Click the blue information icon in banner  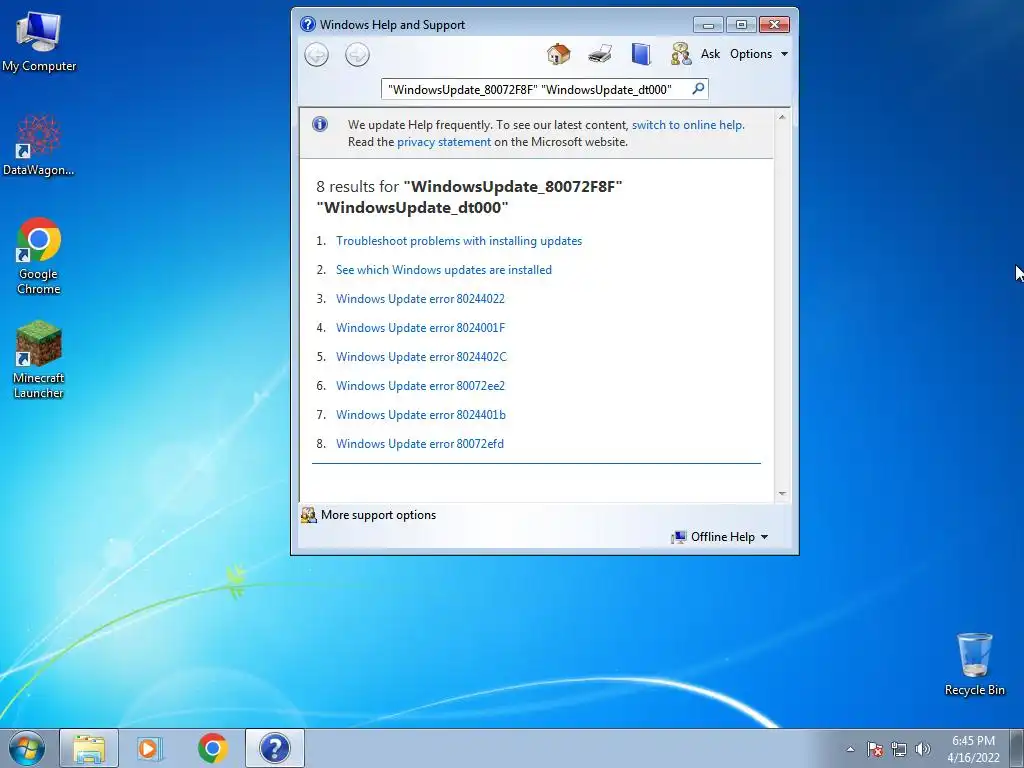point(320,124)
